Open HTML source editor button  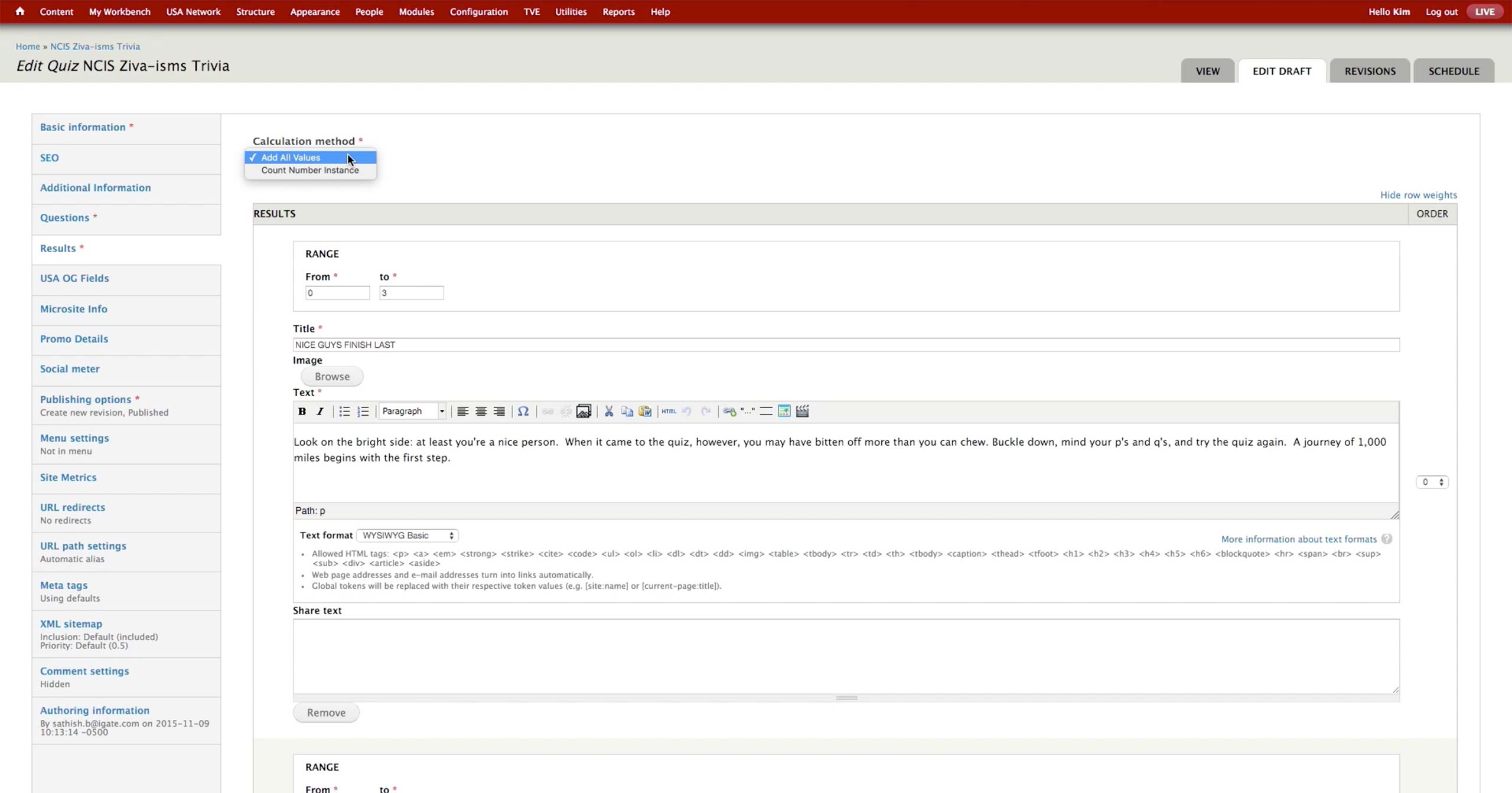coord(669,412)
